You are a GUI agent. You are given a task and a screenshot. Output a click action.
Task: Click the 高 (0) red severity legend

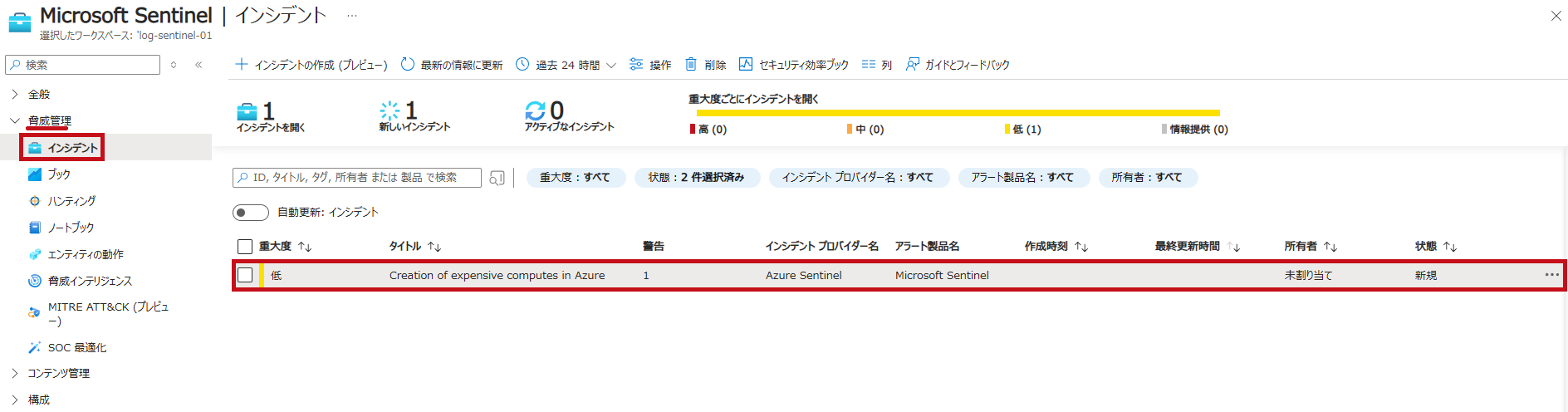708,129
